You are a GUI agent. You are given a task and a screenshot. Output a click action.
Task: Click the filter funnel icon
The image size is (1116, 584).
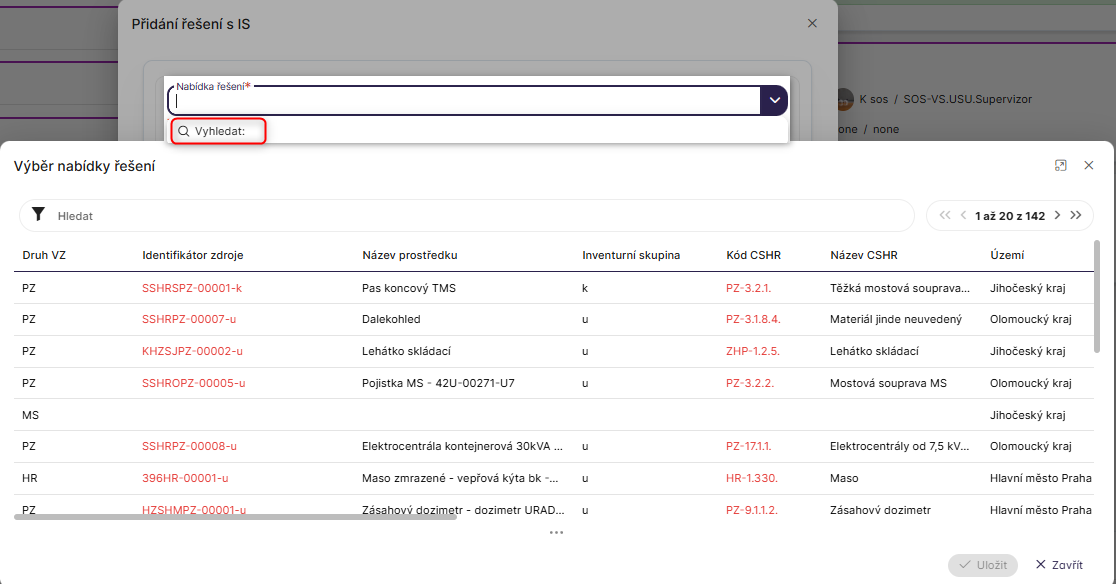click(38, 215)
